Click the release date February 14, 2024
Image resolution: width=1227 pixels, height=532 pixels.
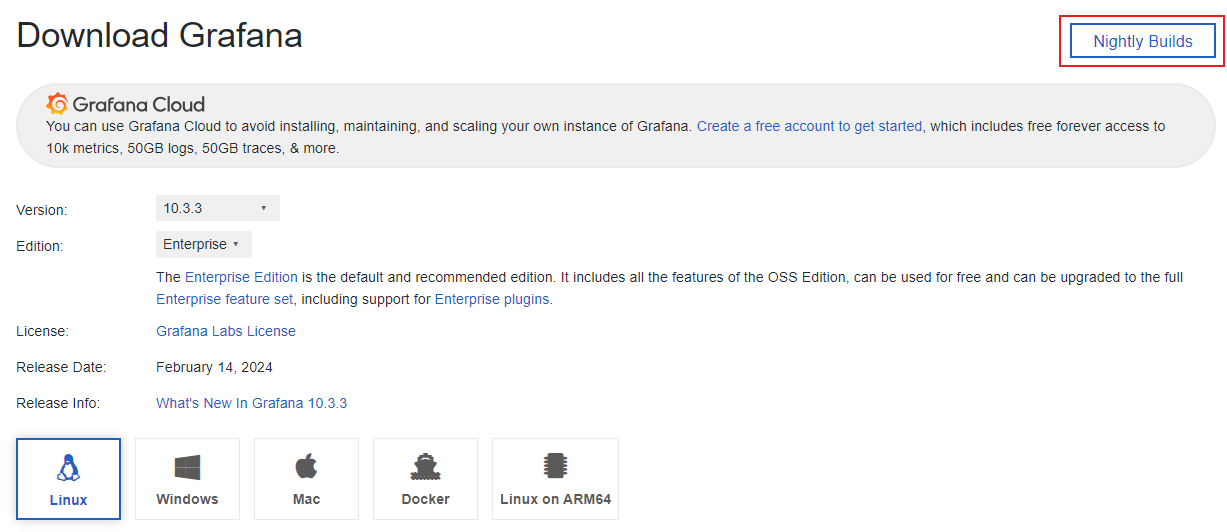(214, 367)
